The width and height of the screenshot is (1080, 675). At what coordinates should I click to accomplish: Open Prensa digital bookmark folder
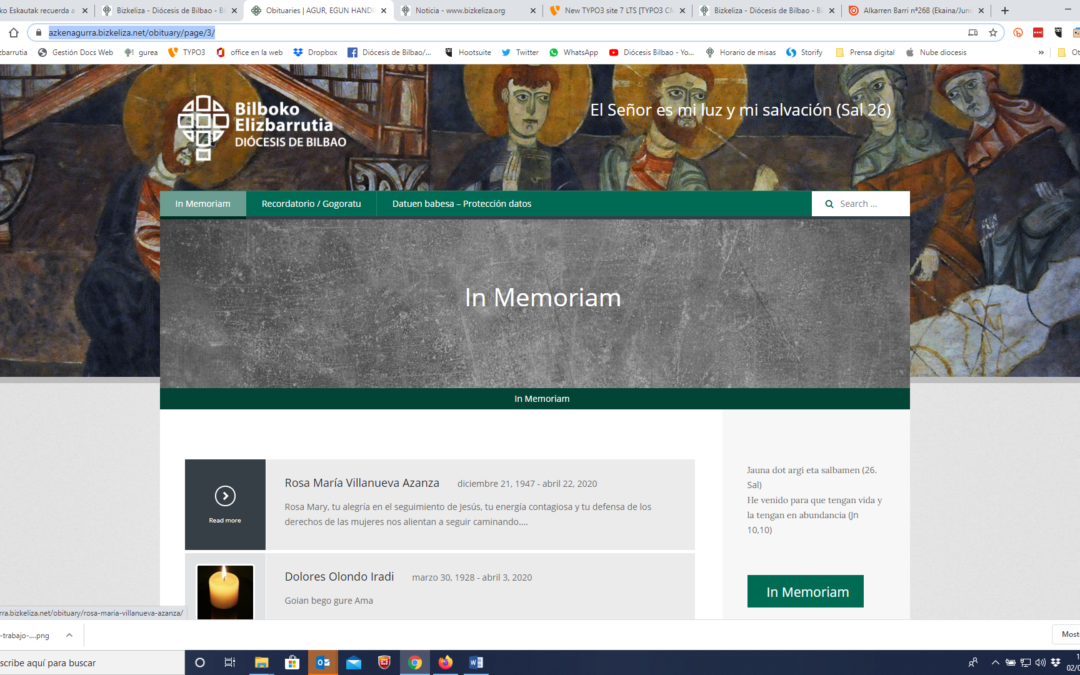[865, 52]
